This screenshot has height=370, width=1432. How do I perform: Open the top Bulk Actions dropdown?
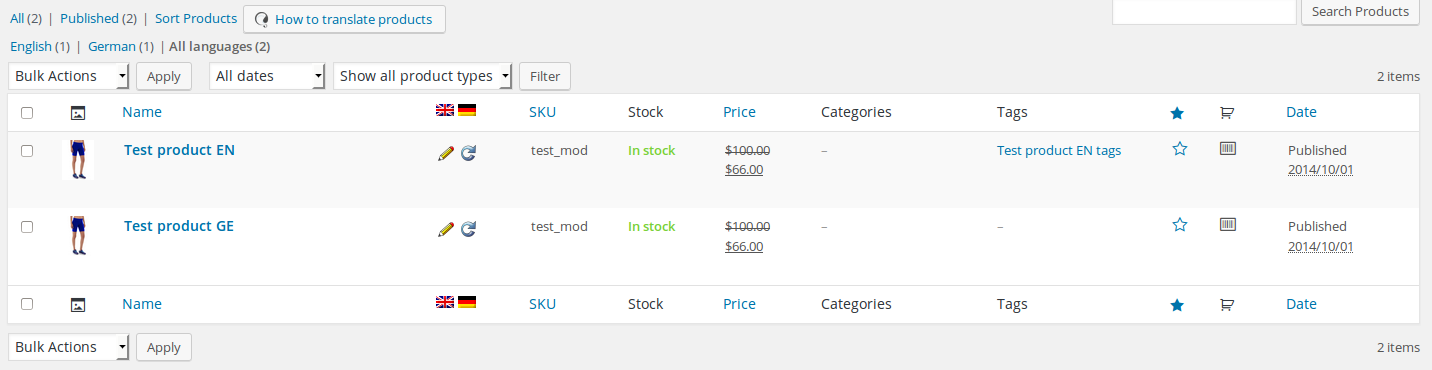coord(69,76)
